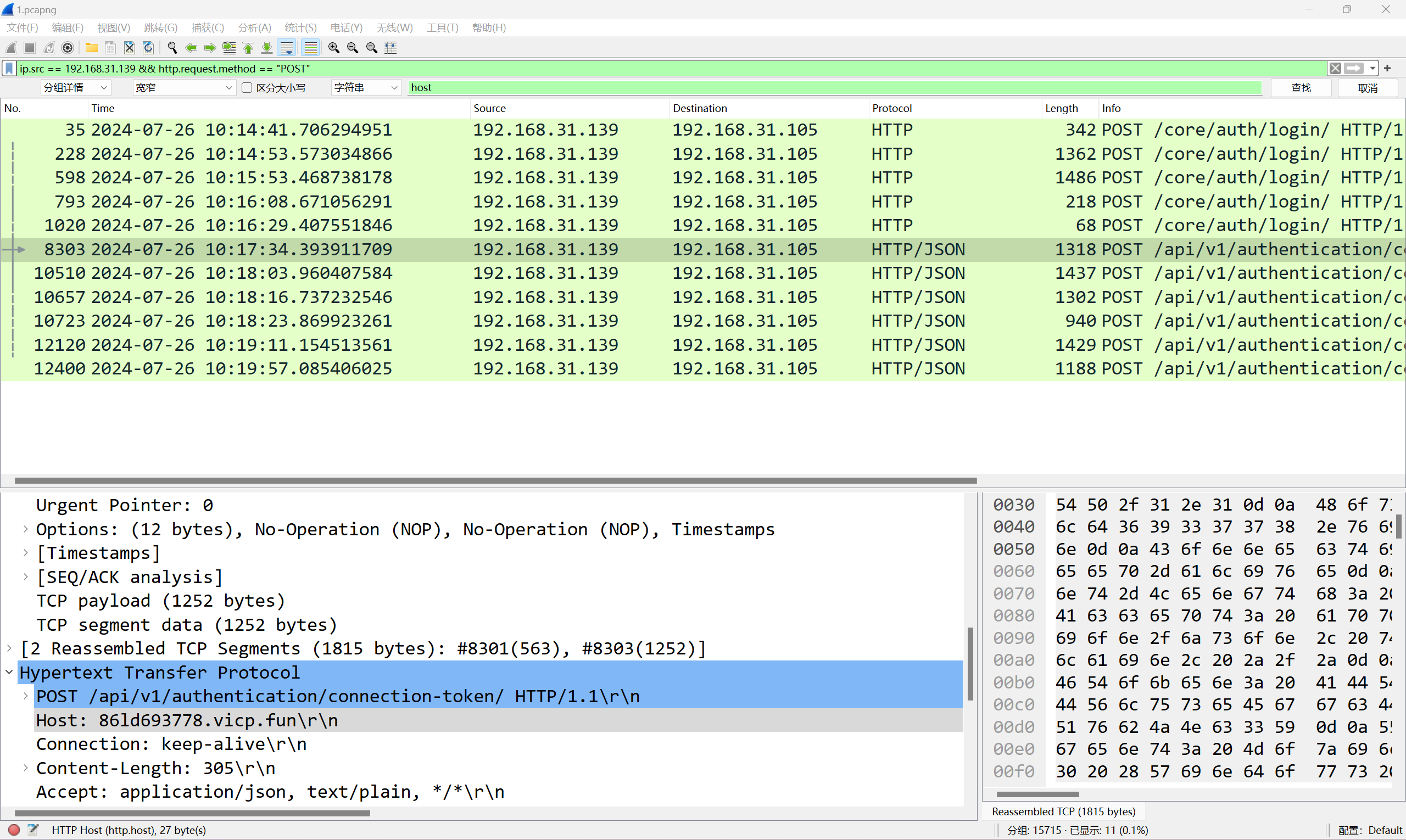Expand the TCP Options tree item

click(x=25, y=529)
